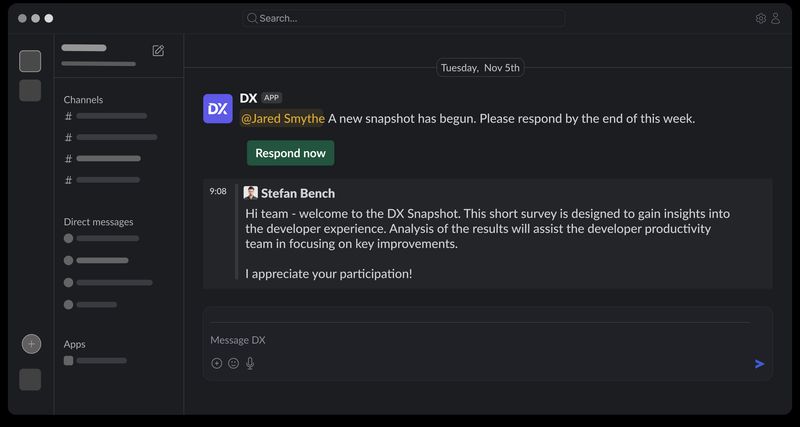The width and height of the screenshot is (800, 427).
Task: Collapse the Channels section header
Action: coord(83,100)
